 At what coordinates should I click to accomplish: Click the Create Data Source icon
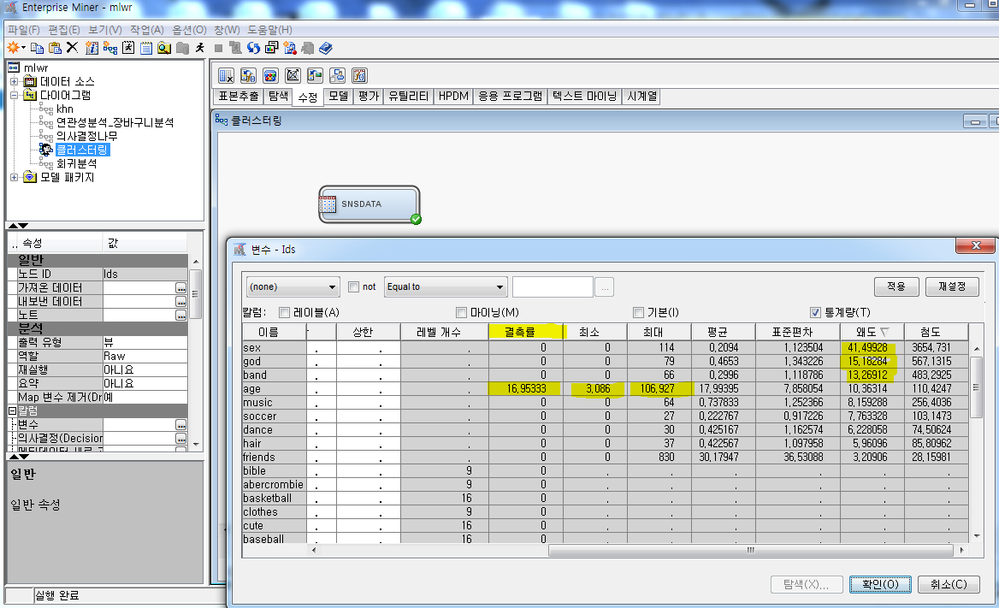(x=92, y=48)
